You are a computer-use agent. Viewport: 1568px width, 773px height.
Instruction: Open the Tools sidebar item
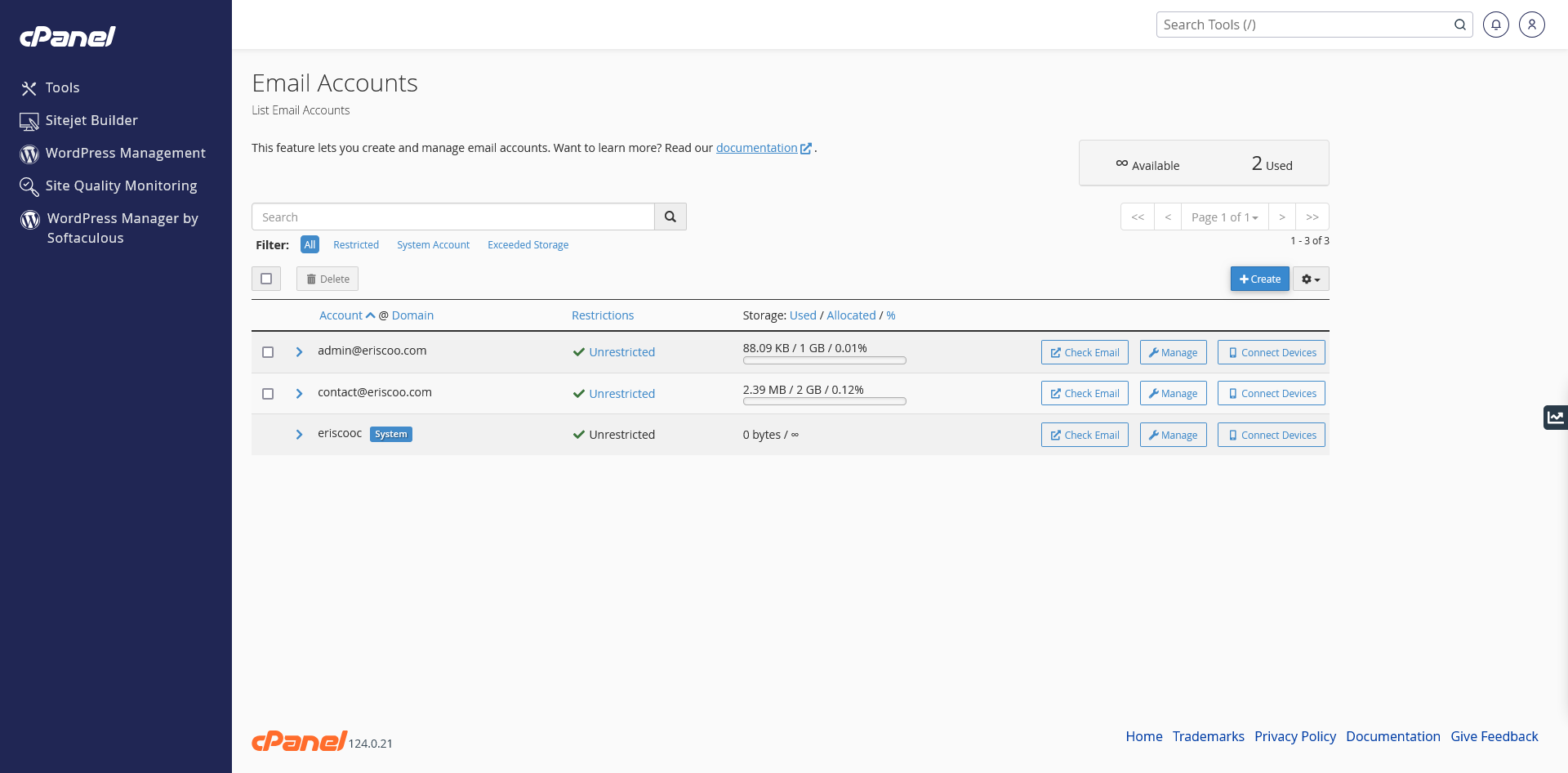coord(62,87)
